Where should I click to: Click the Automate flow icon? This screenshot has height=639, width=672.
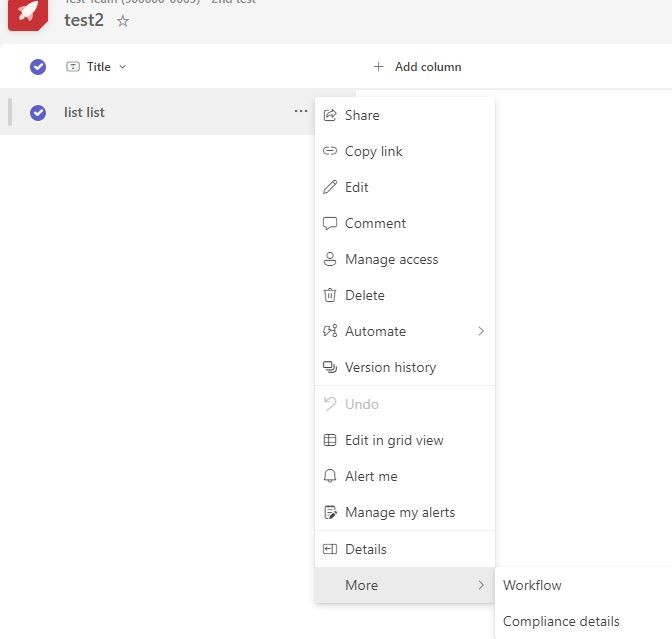tap(330, 331)
